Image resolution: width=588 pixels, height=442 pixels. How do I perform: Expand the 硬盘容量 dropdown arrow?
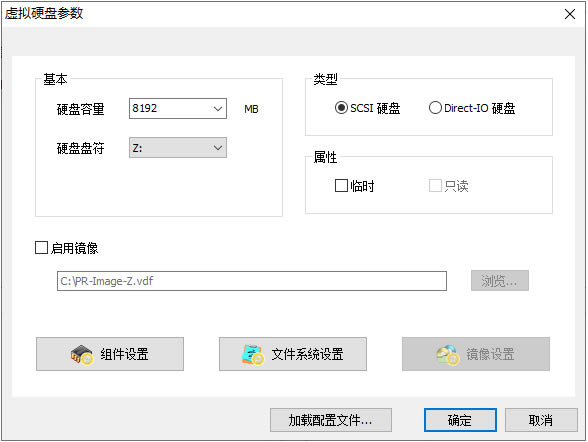[218, 109]
